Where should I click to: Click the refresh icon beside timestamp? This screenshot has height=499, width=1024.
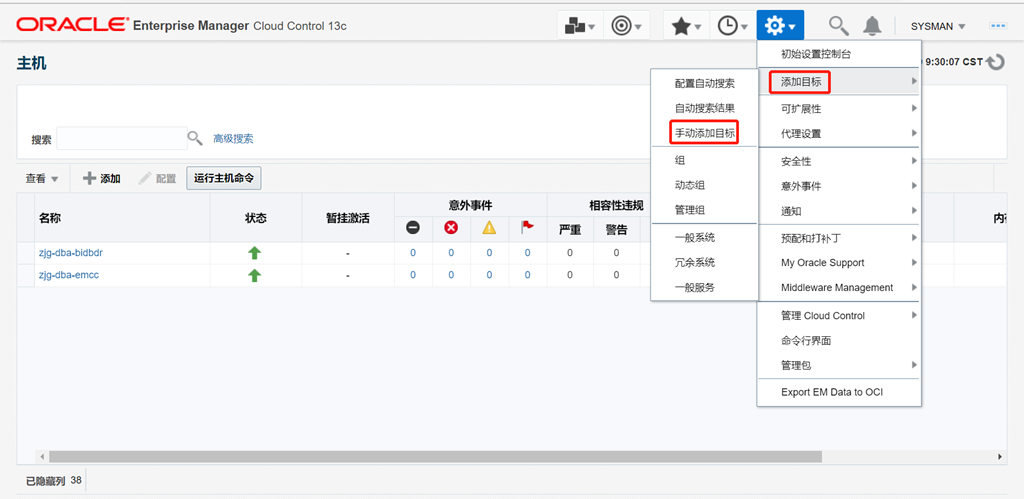pyautogui.click(x=995, y=63)
